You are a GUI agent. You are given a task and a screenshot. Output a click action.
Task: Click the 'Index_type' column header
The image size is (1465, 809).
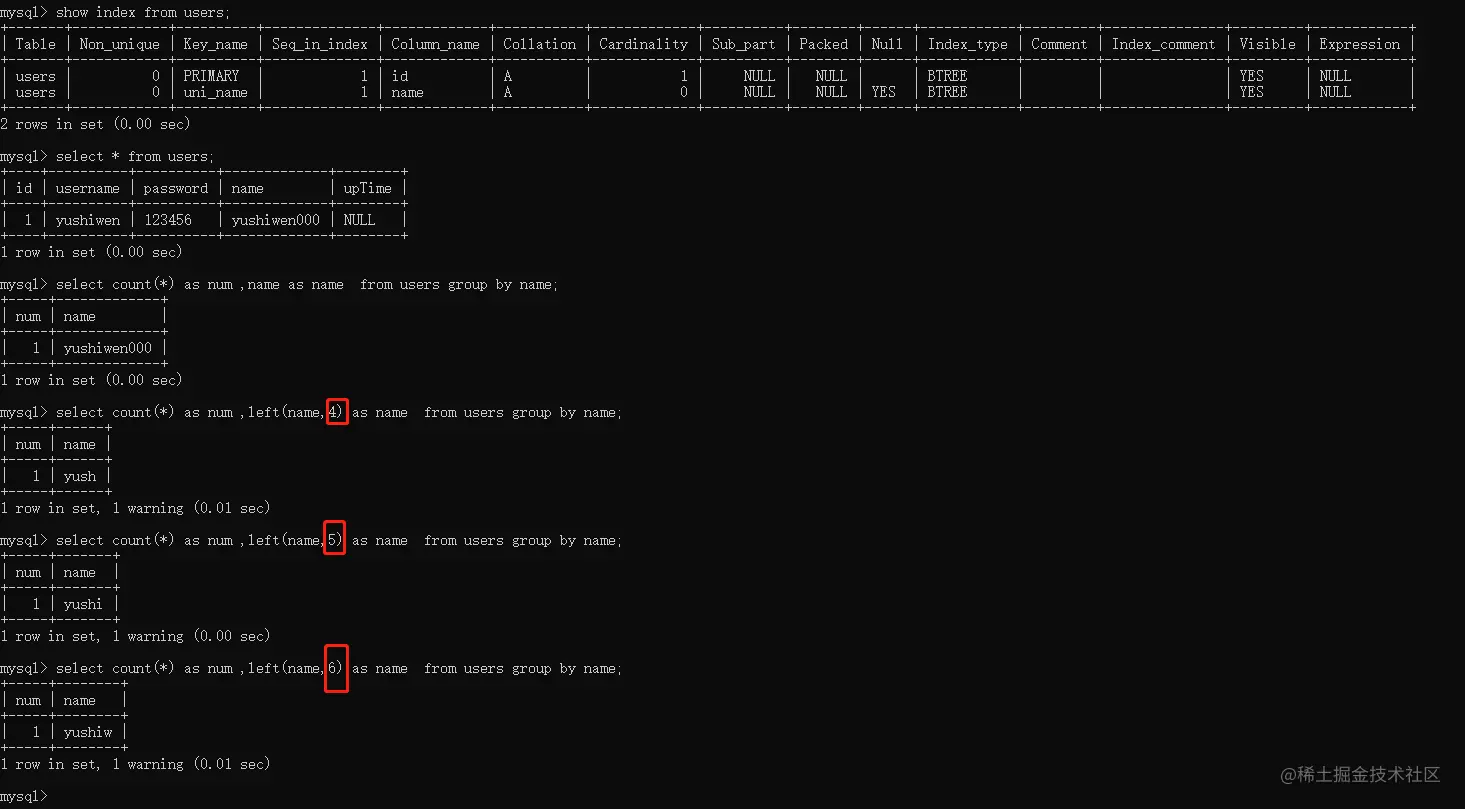[967, 44]
